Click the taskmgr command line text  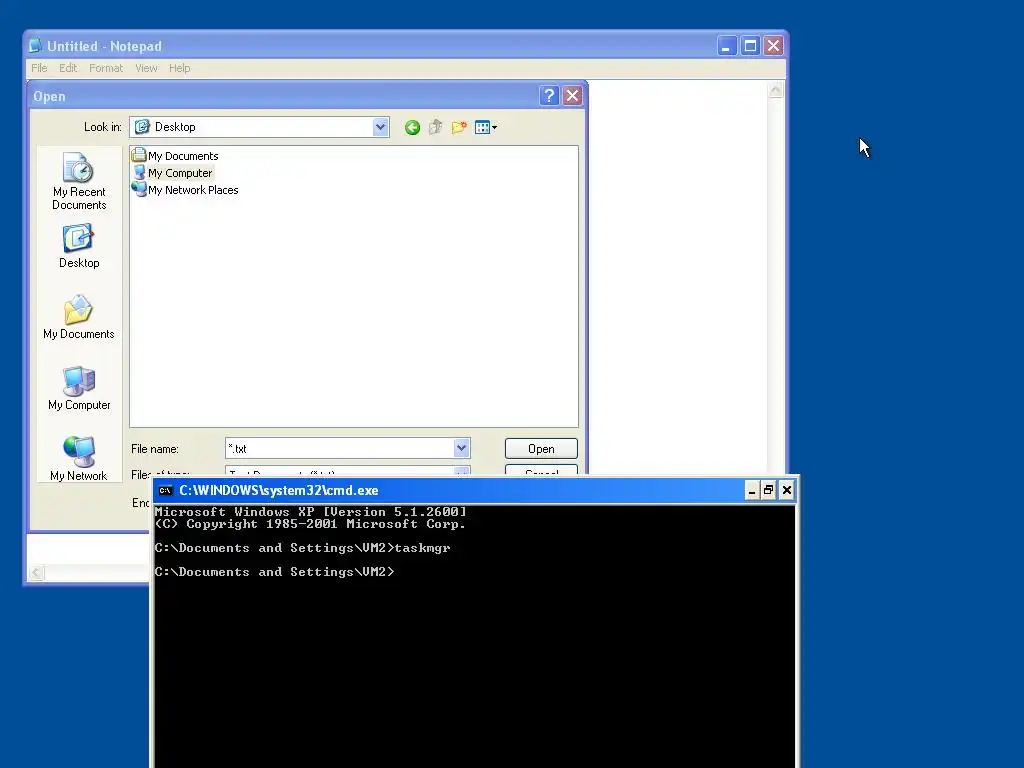coord(423,548)
